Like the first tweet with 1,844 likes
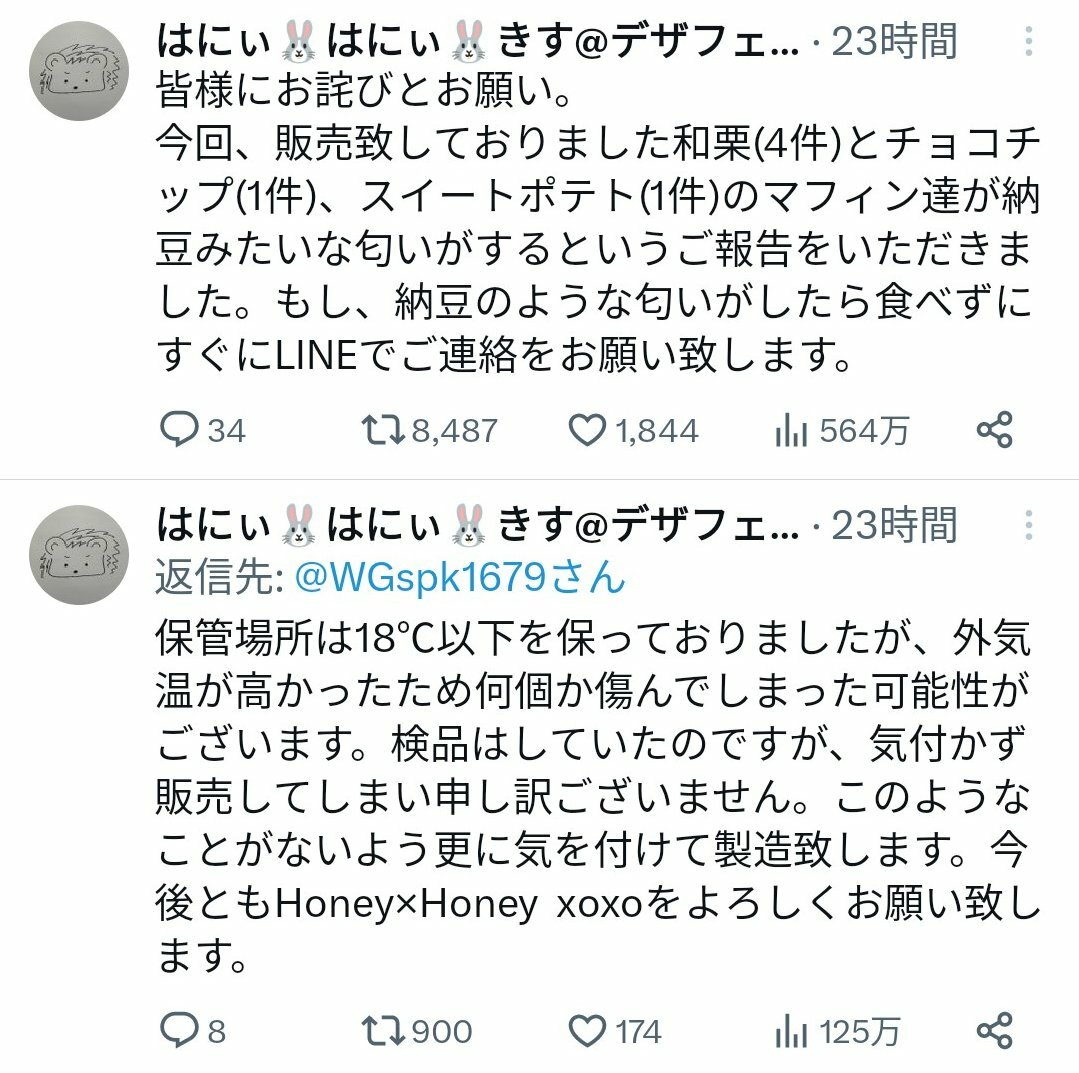The image size is (1079, 1073). pyautogui.click(x=633, y=430)
